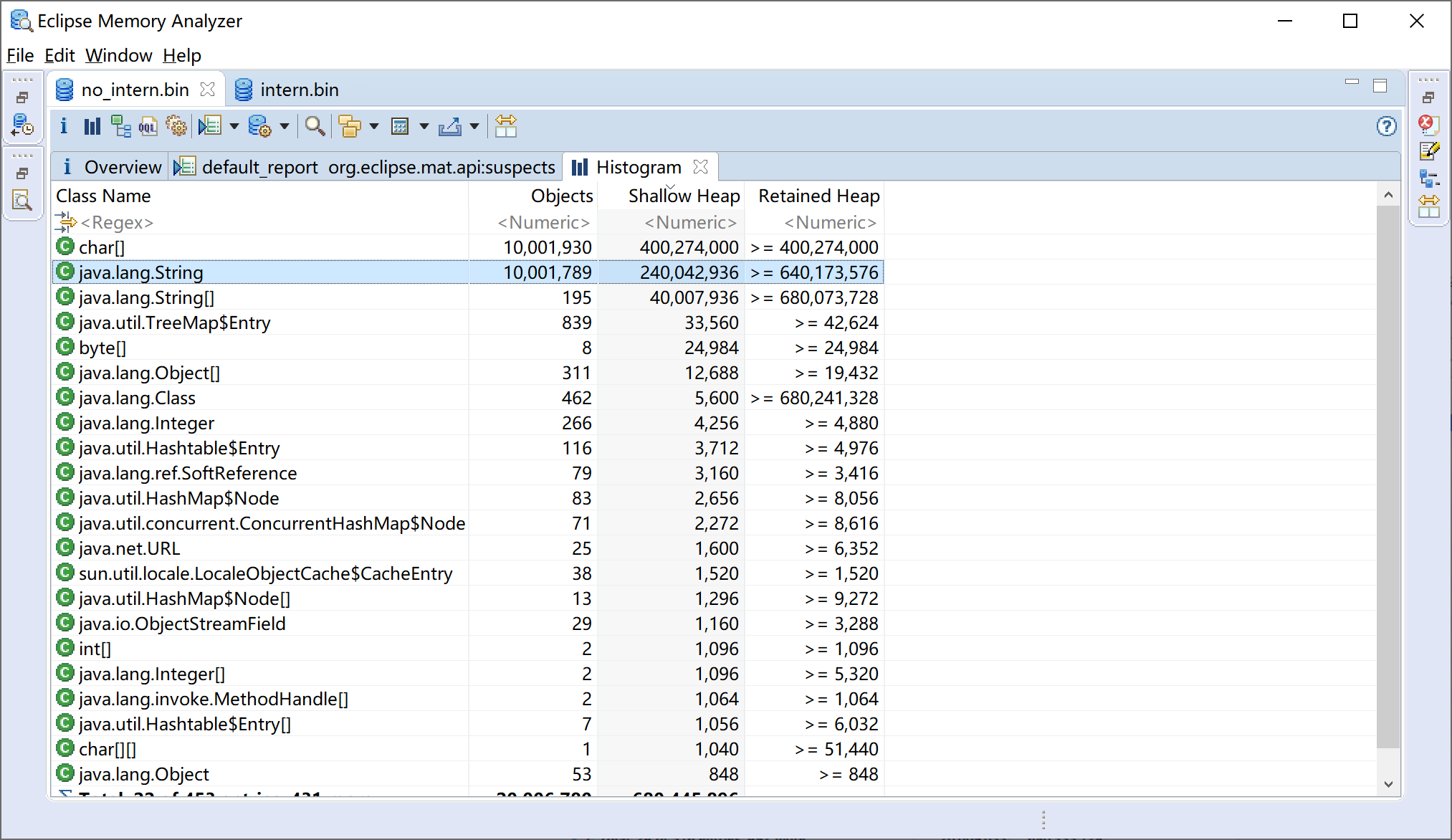1452x840 pixels.
Task: Open the Navigation History icon in right sidebar
Action: pos(1429,178)
